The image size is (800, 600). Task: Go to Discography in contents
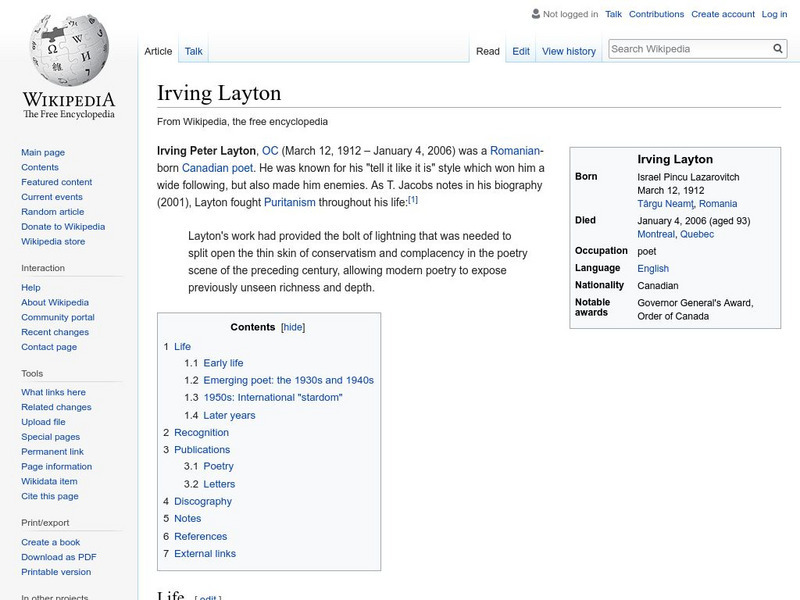[202, 501]
